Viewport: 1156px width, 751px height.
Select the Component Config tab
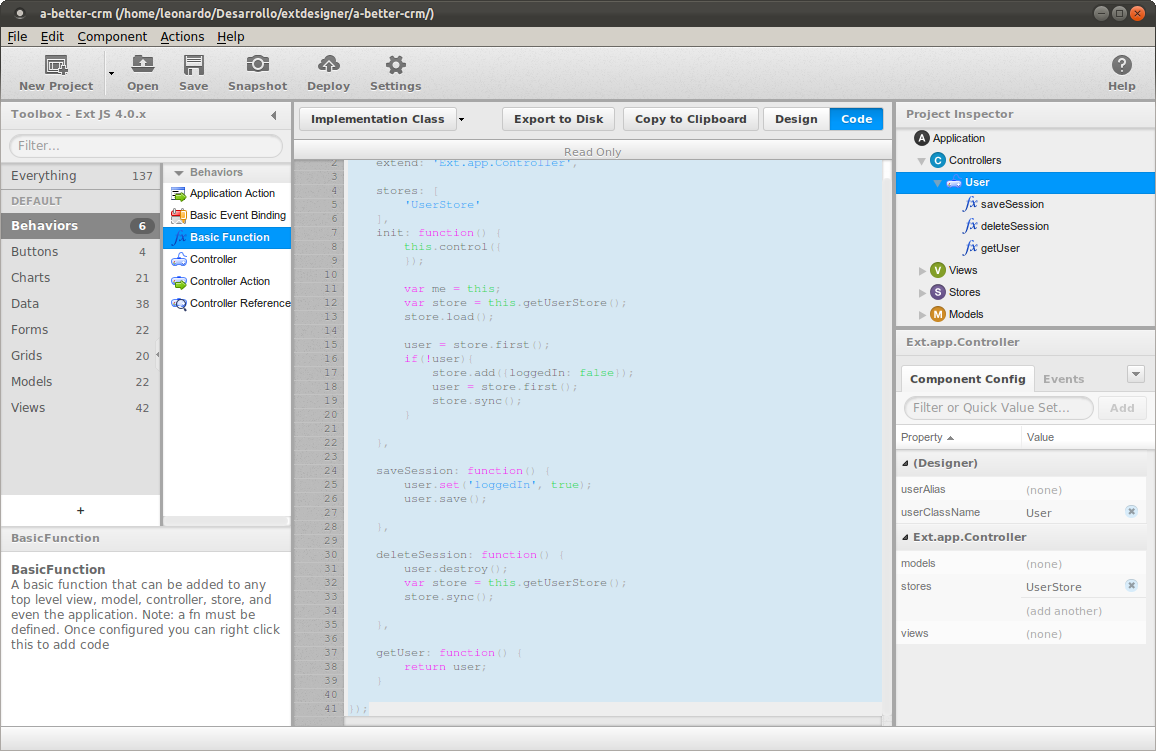pyautogui.click(x=967, y=379)
